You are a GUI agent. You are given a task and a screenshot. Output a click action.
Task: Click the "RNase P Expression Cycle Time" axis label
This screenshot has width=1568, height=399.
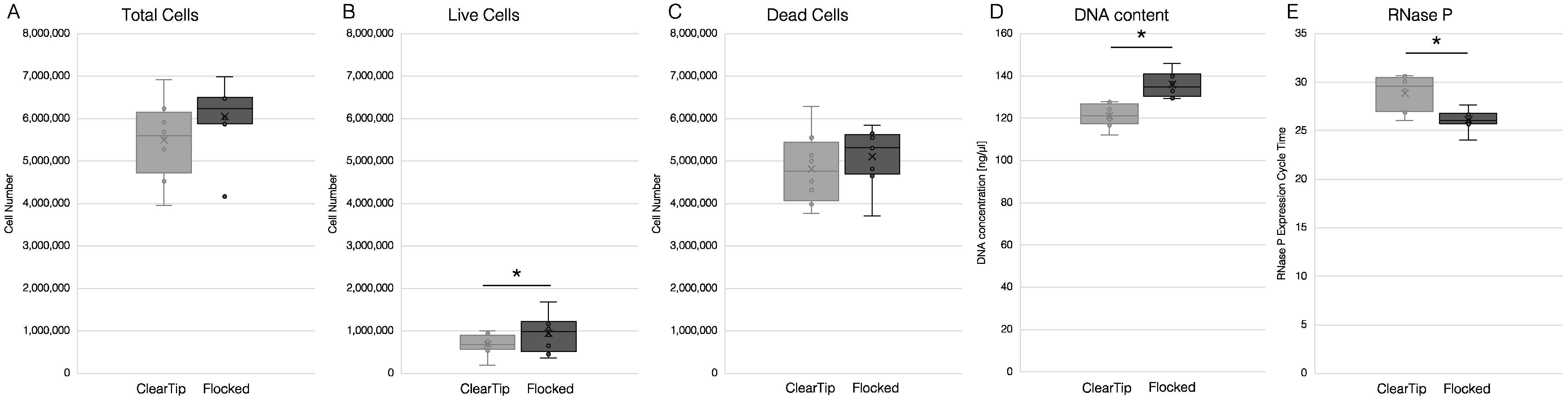tap(1281, 203)
